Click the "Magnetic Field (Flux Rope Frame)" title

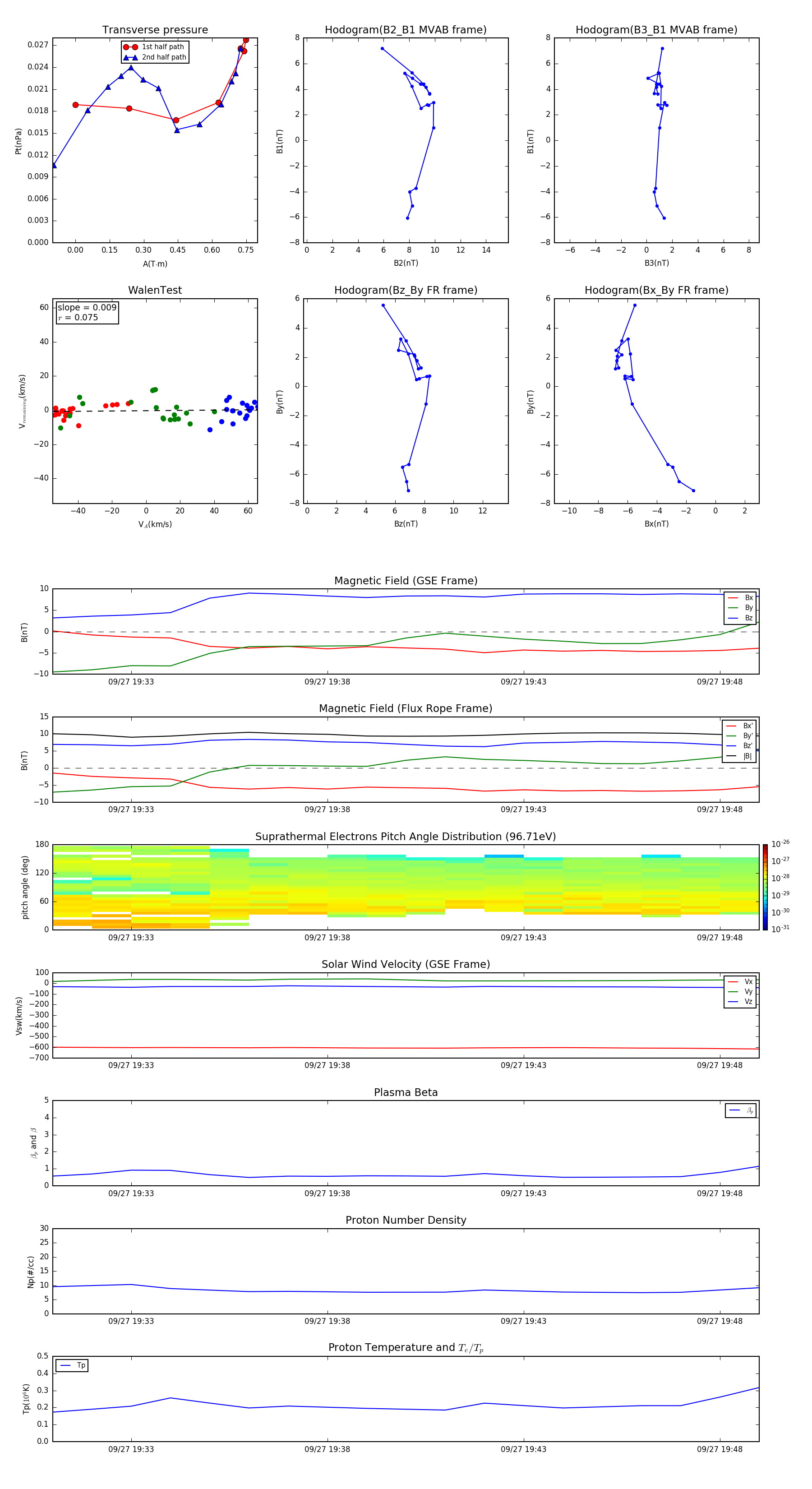[x=406, y=709]
